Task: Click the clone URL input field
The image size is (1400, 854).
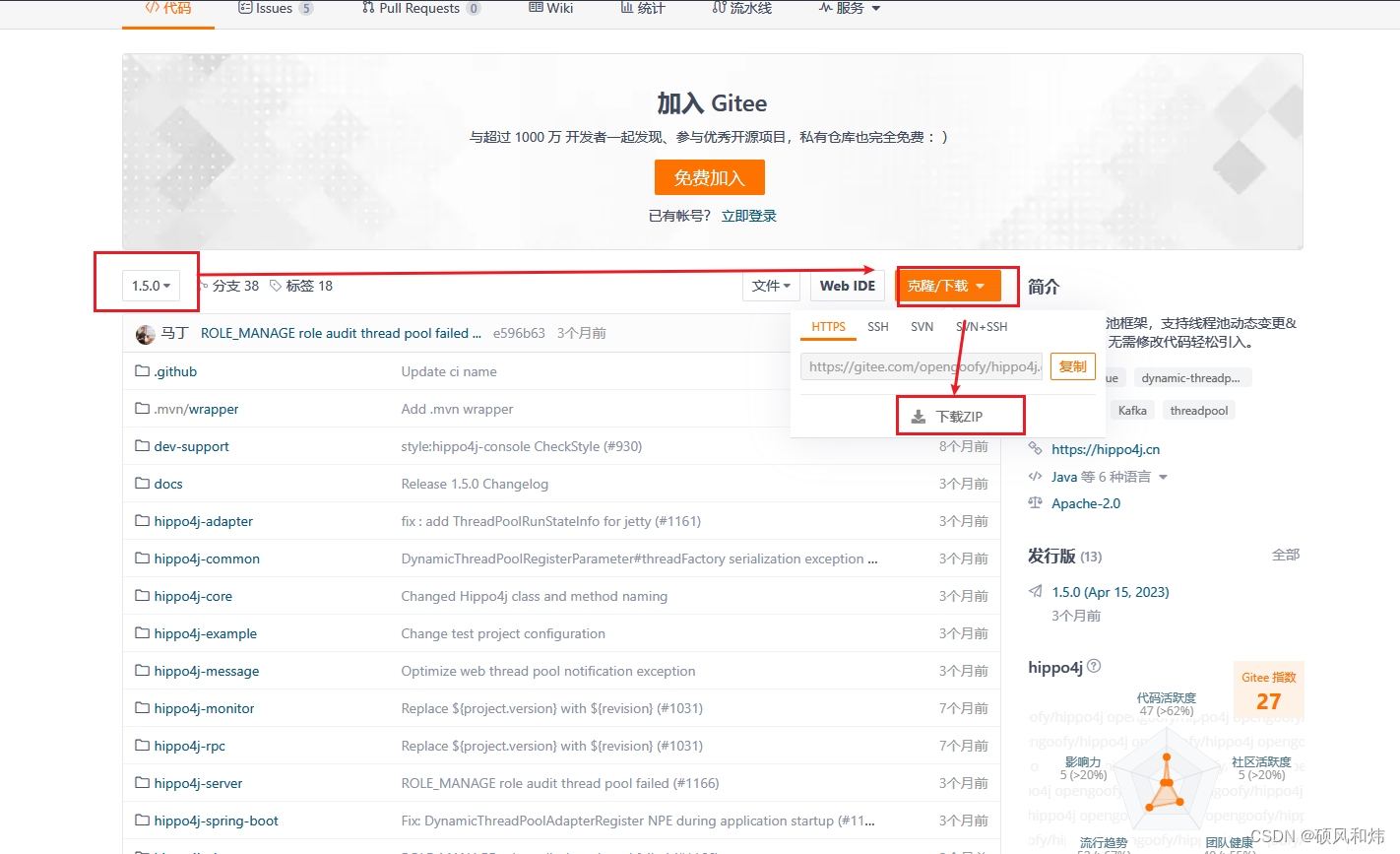Action: 922,366
